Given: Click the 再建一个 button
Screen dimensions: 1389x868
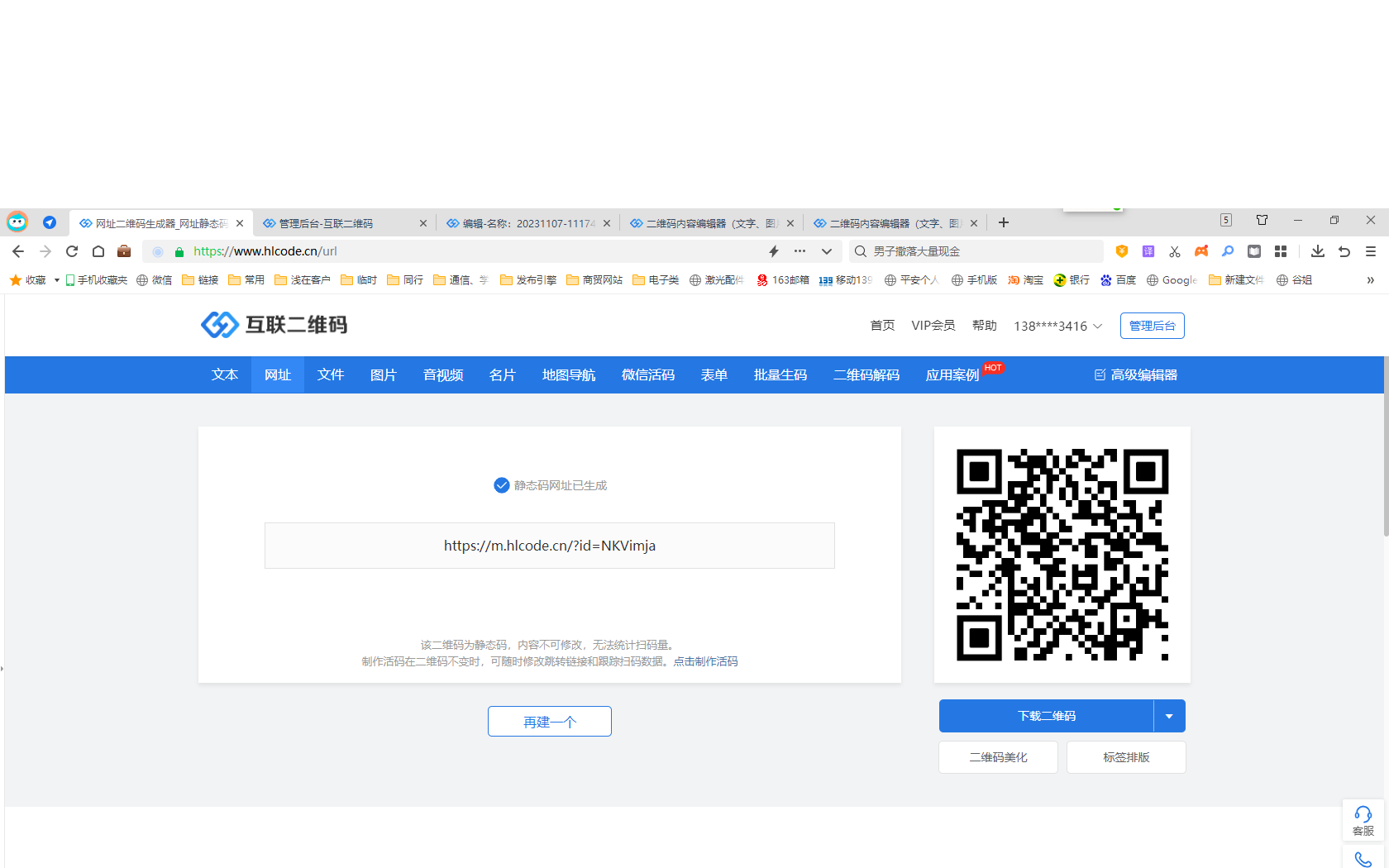Looking at the screenshot, I should coord(549,722).
